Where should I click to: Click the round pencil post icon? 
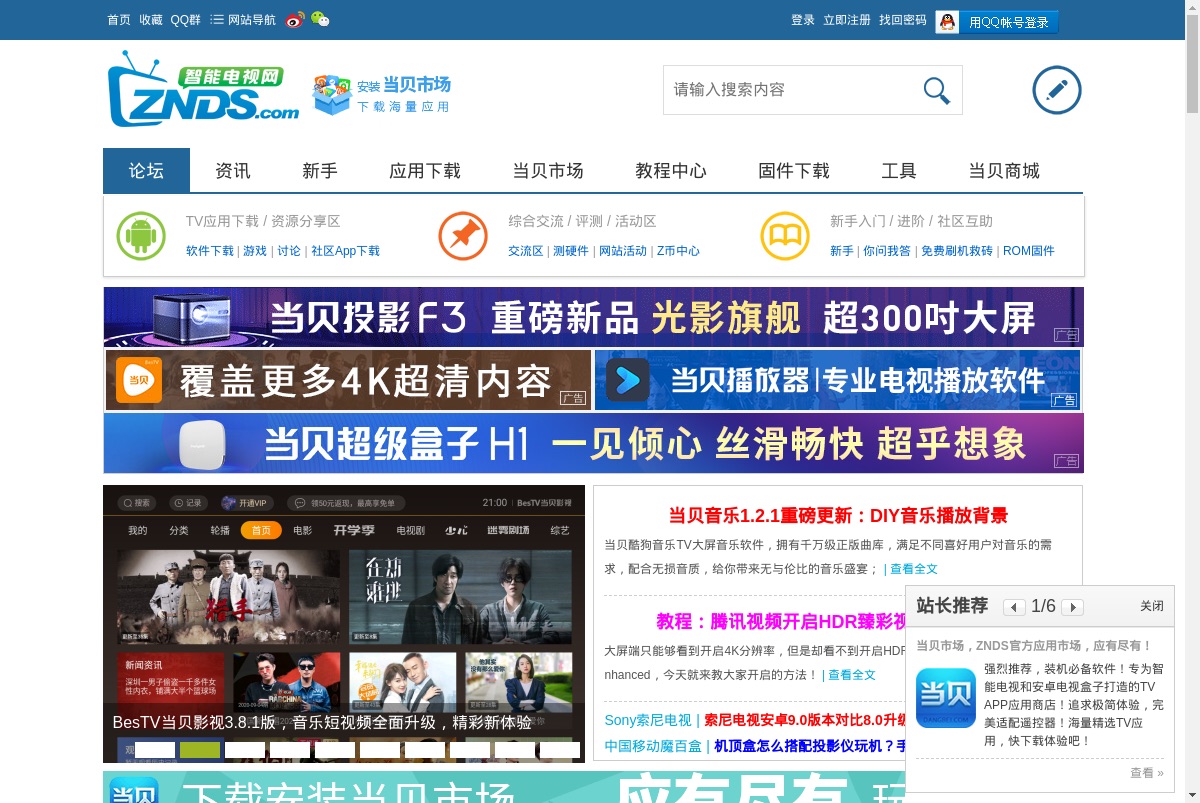point(1057,90)
